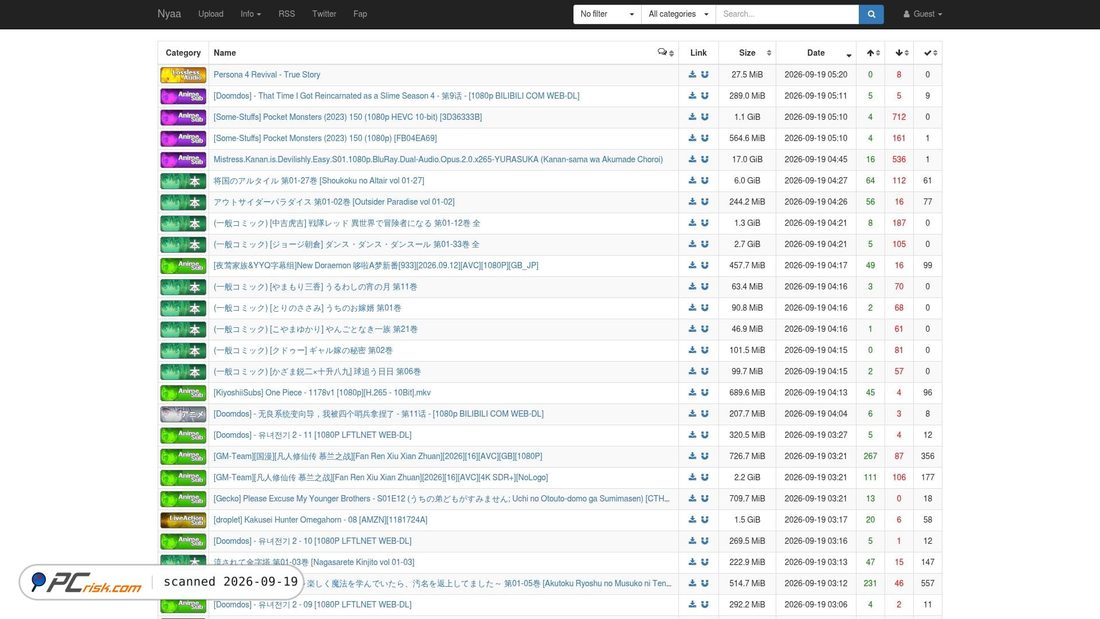Open magnet link for Gecko Please Excuse My Younger Brothers
The image size is (1100, 619).
pyautogui.click(x=704, y=498)
